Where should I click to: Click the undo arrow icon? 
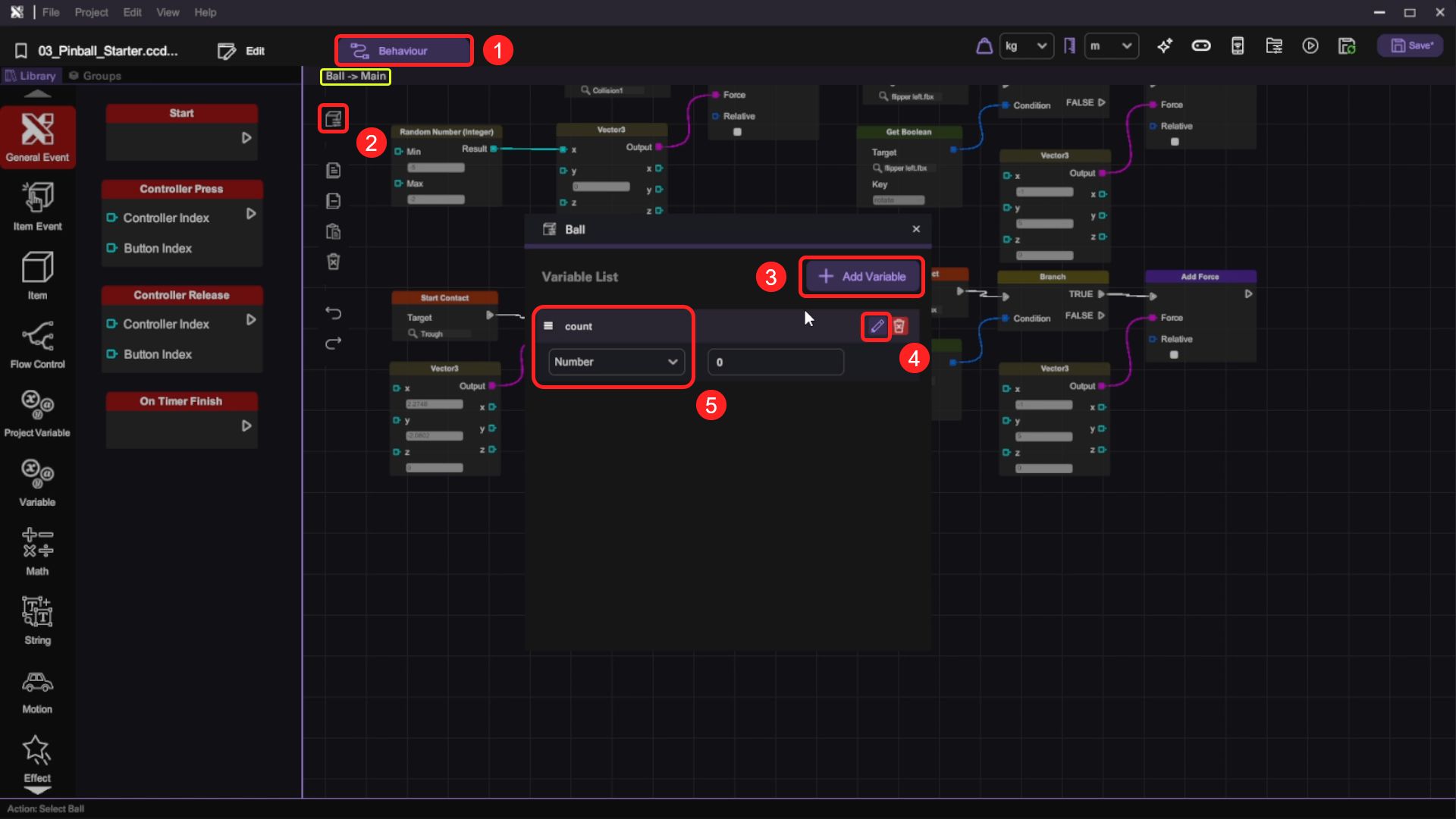tap(333, 312)
